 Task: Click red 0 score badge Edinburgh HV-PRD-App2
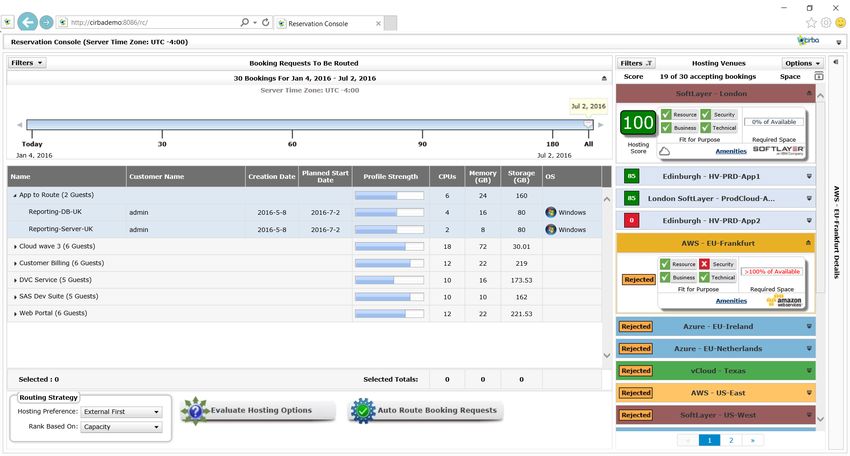[632, 221]
